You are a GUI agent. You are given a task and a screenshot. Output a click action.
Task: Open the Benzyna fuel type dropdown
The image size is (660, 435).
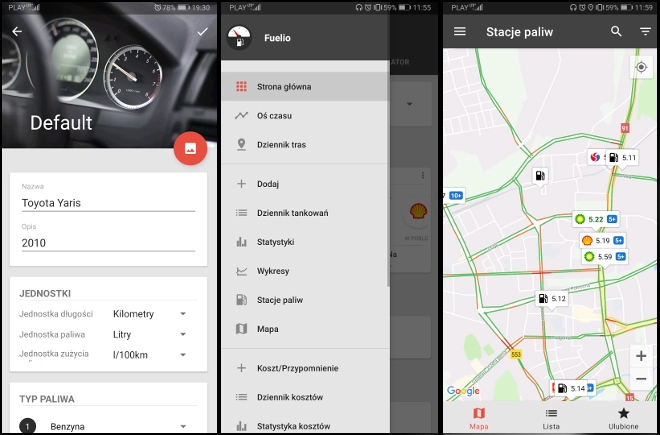coord(118,426)
